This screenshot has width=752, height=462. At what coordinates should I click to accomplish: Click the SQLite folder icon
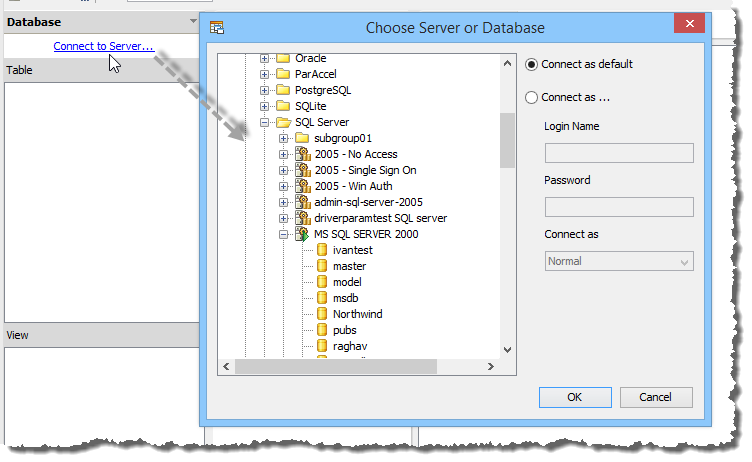(283, 106)
